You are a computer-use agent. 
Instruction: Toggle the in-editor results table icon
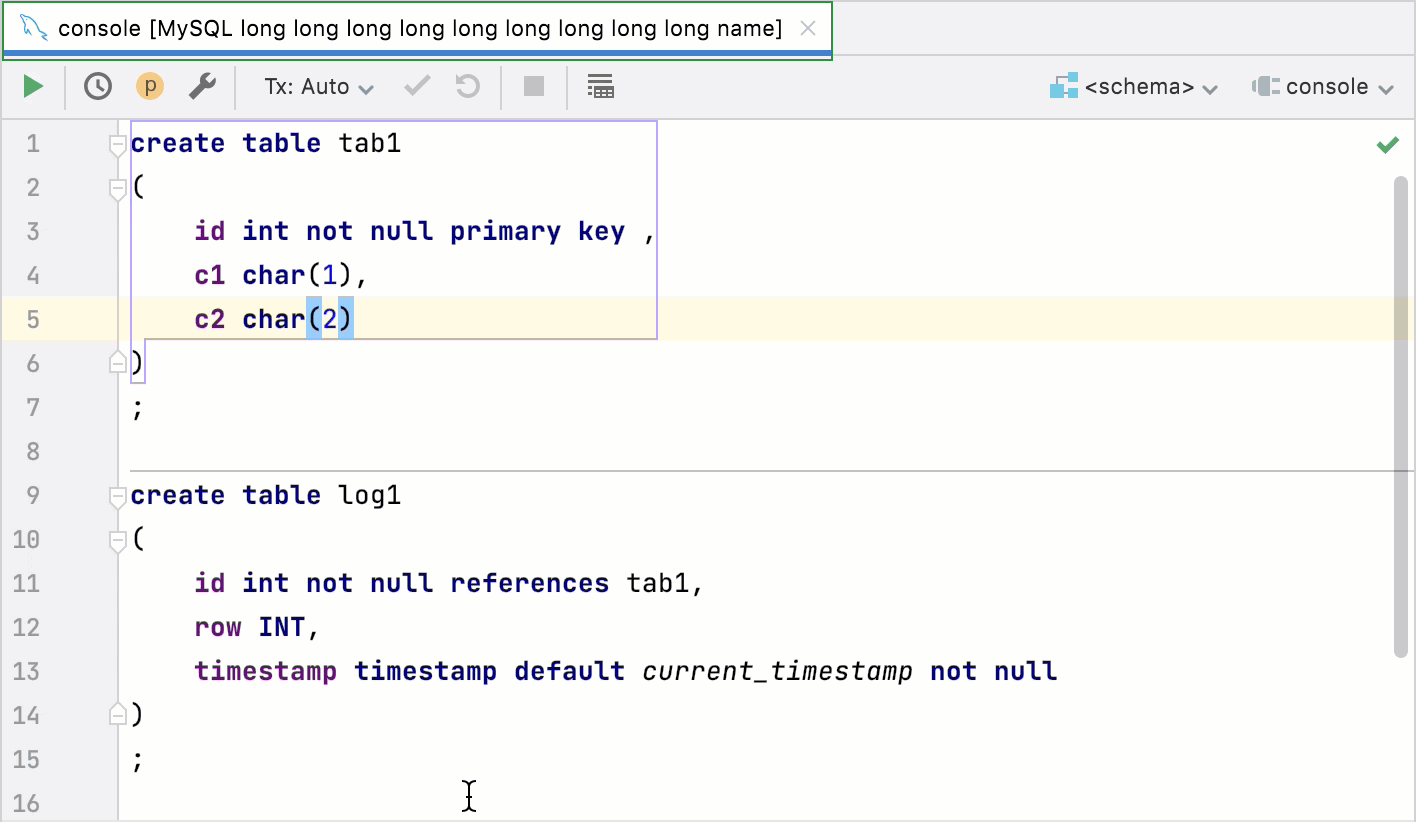click(x=600, y=87)
